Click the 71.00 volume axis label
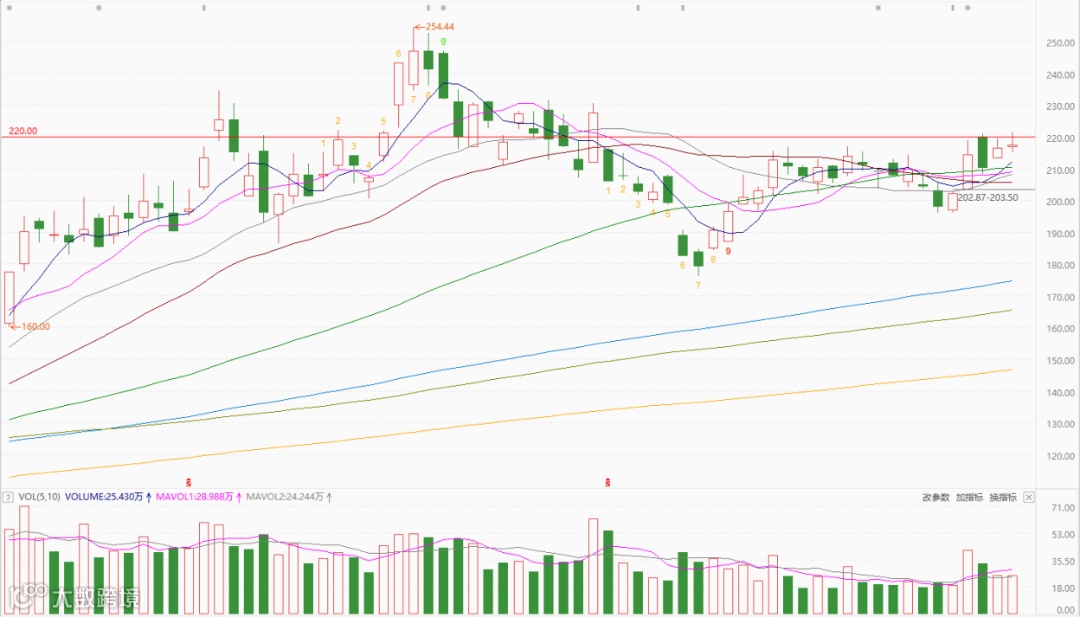Screen dimensions: 1080x617 [x=1061, y=508]
